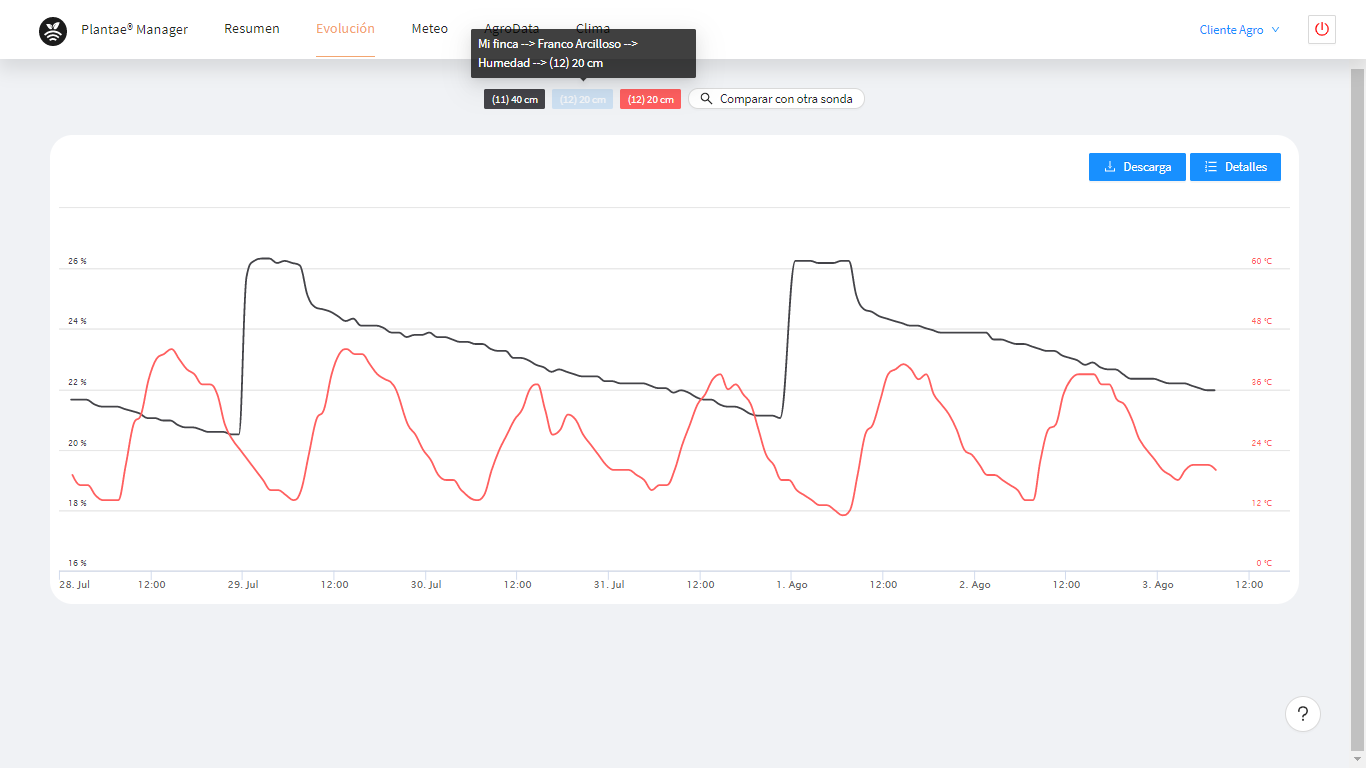
Task: Click the download arrow icon in Descarga
Action: click(x=1110, y=167)
